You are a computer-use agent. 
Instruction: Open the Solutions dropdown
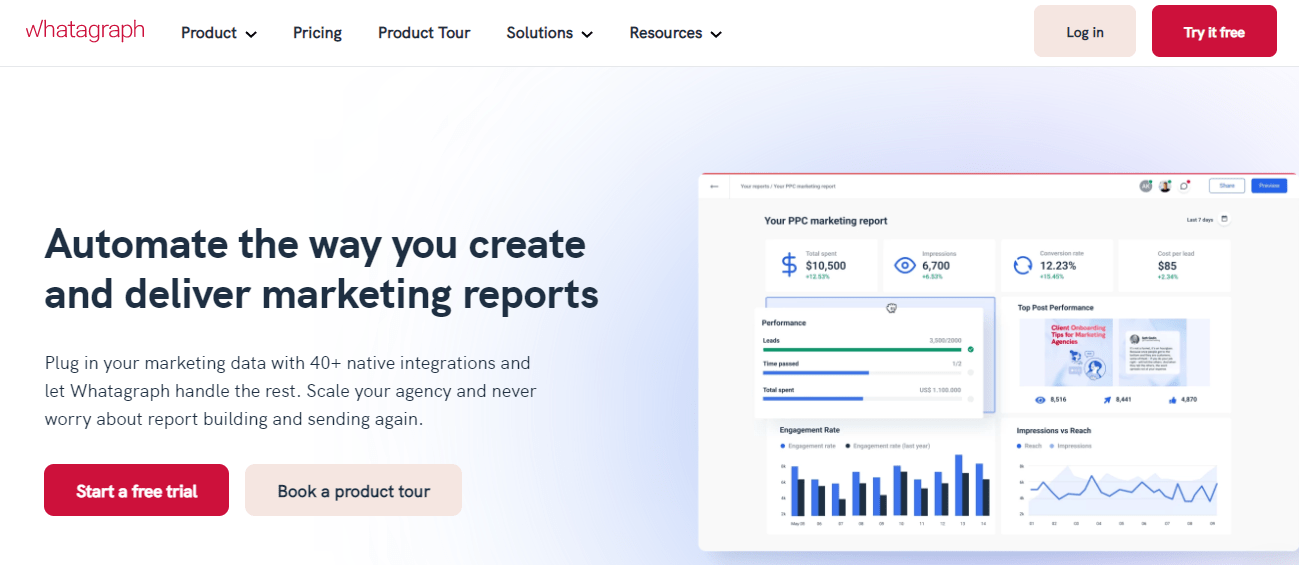point(549,33)
